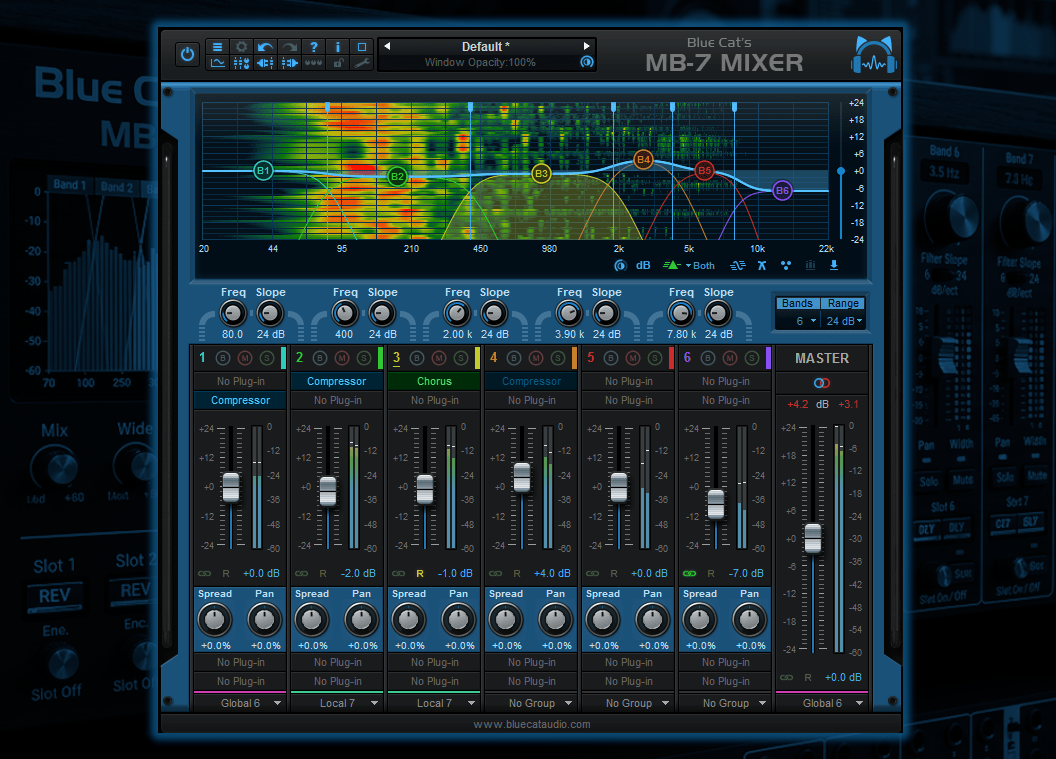This screenshot has height=759, width=1056.
Task: Open the wrench tools icon
Action: pyautogui.click(x=362, y=63)
